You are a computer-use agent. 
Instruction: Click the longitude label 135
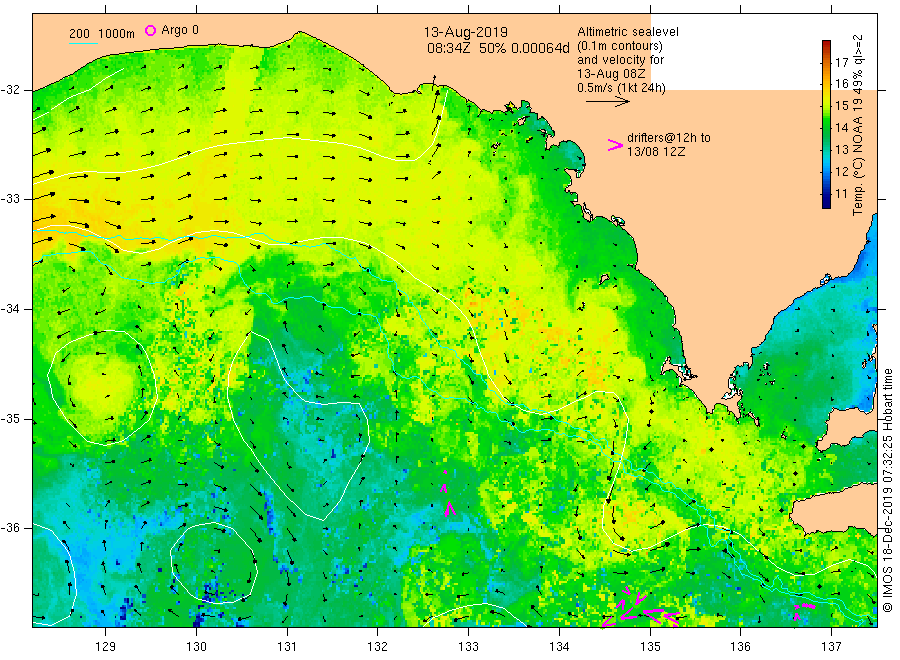pyautogui.click(x=650, y=647)
